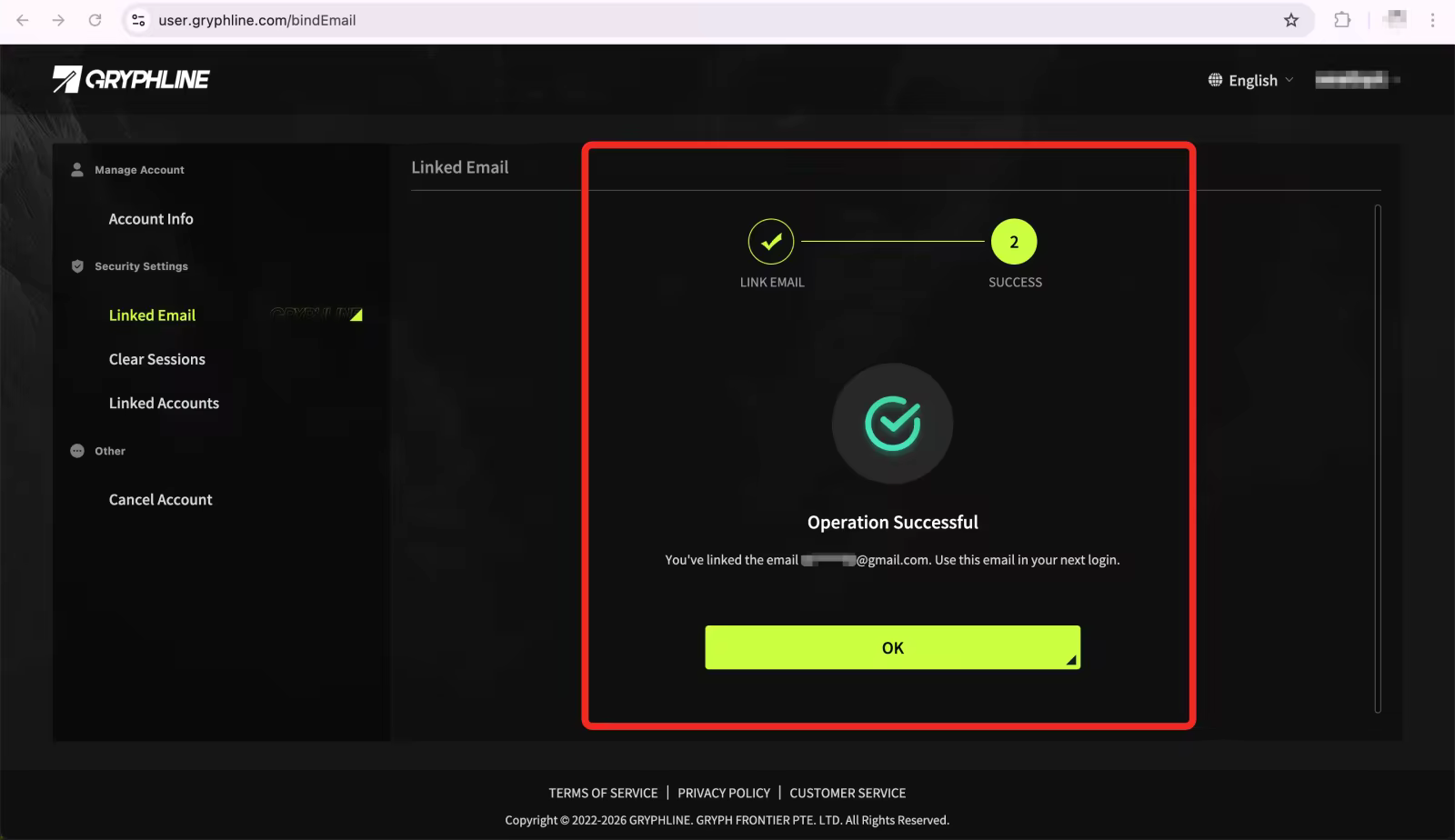
Task: Click the globe language icon
Action: point(1215,80)
